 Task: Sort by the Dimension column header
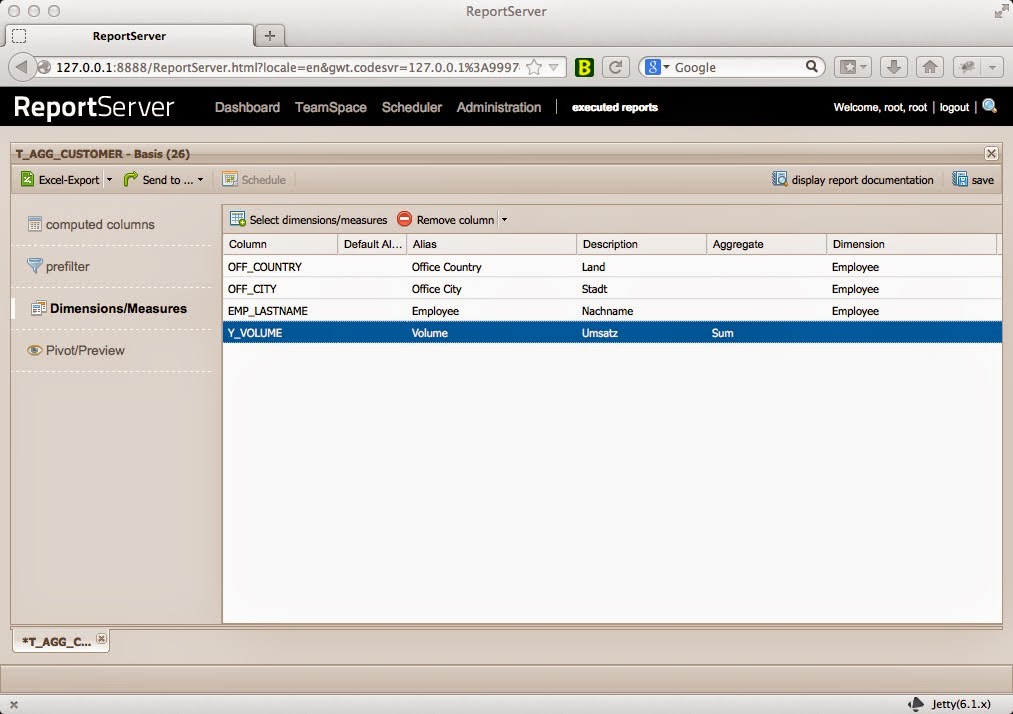pyautogui.click(x=912, y=244)
